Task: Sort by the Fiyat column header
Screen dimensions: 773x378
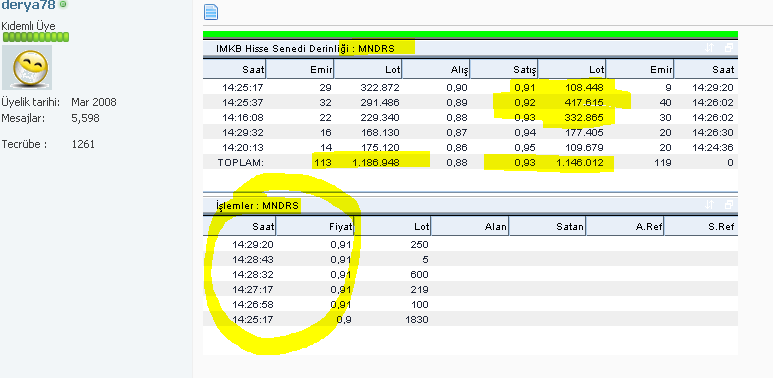Action: [315, 227]
